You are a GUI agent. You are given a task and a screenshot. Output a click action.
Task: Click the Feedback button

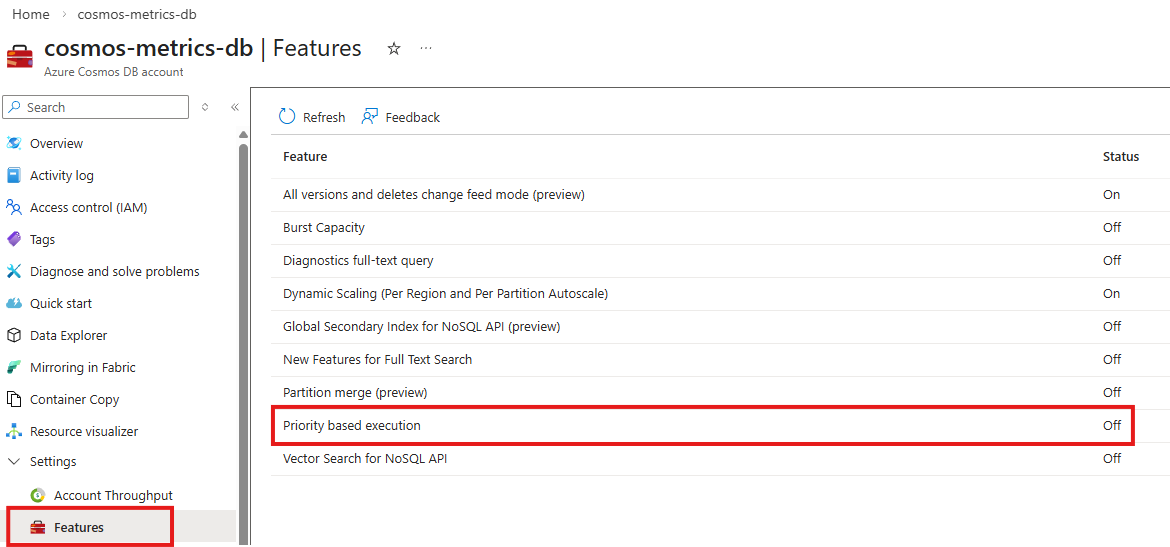401,117
